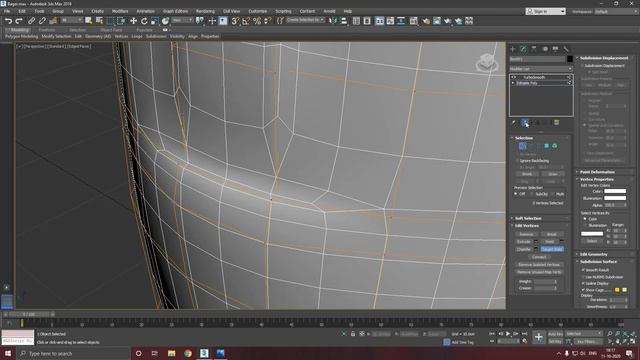Open the Rendering menu
Screen dimensions: 640x360
tap(205, 11)
